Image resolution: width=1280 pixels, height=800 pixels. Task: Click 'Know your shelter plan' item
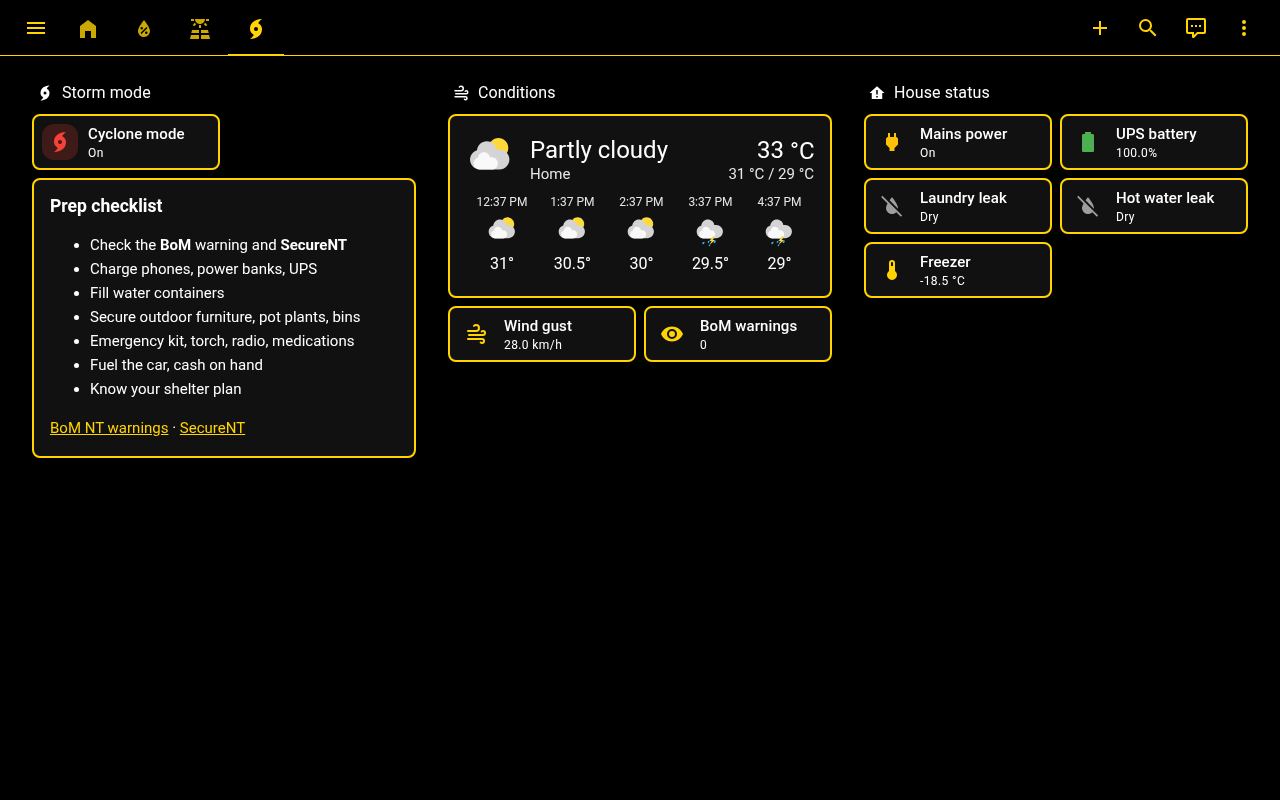[x=165, y=389]
